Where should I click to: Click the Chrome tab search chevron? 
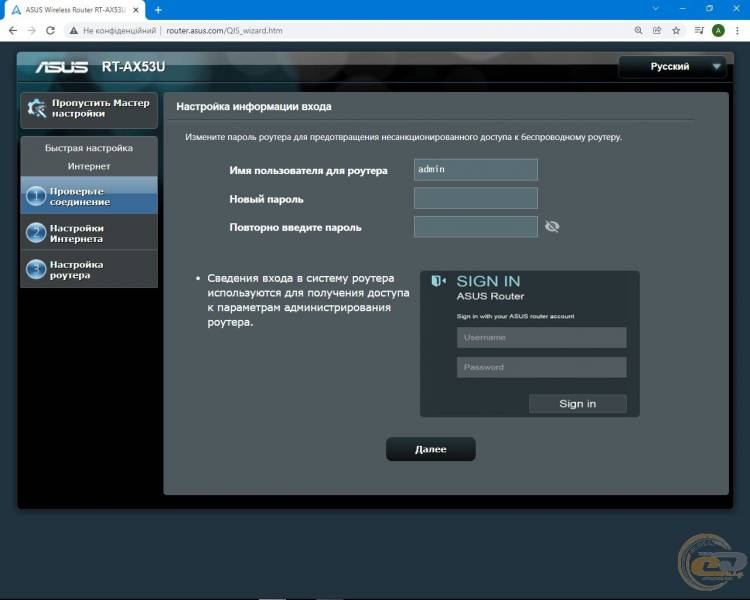655,9
